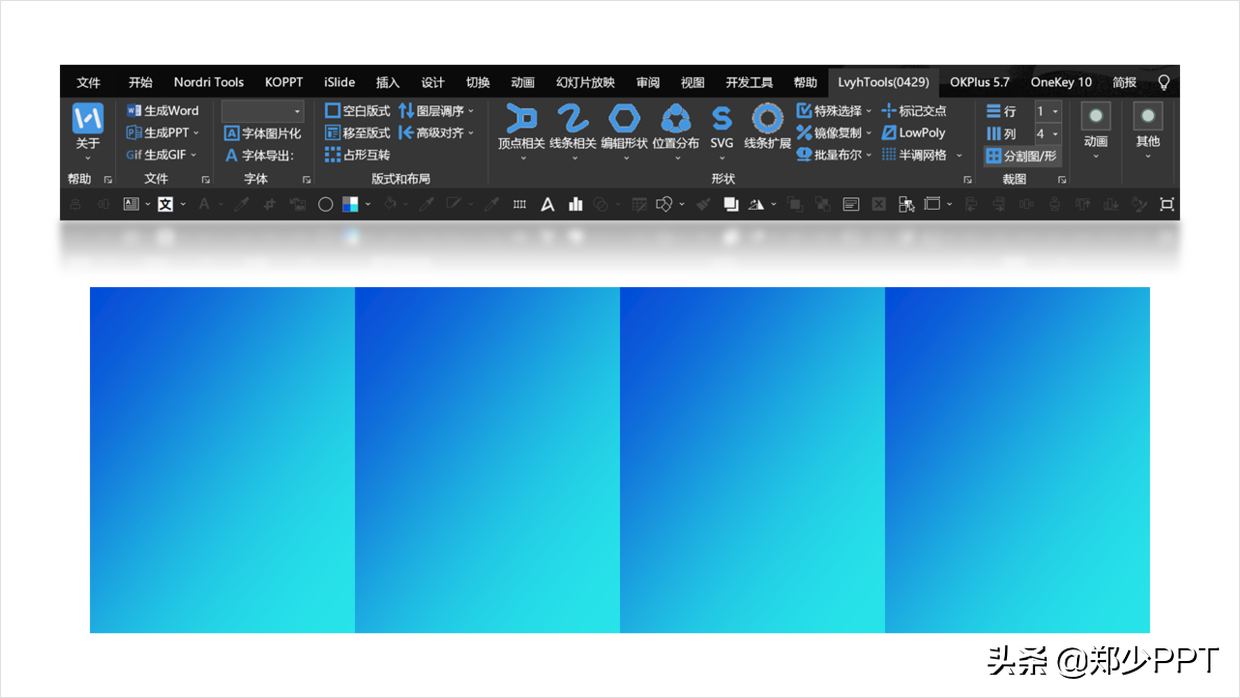Click the bar chart icon
Viewport: 1240px width, 698px height.
click(575, 204)
